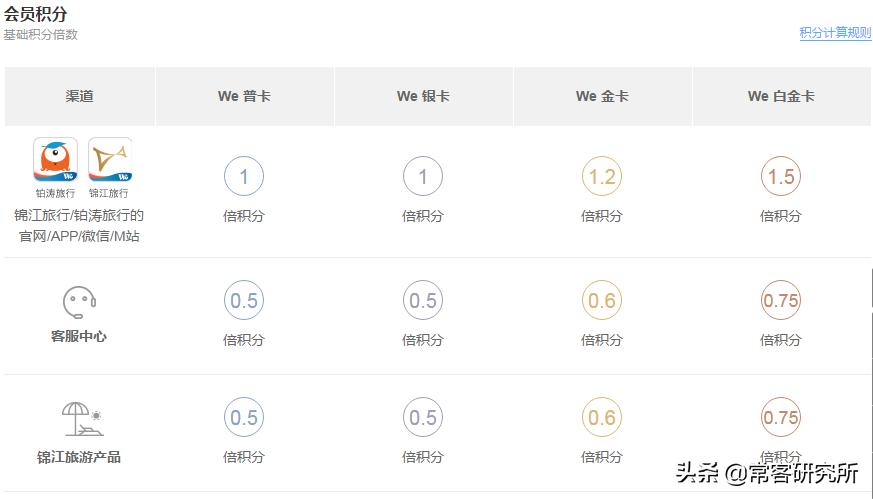Select the We 白金卡 column header
The image size is (873, 499).
(781, 96)
